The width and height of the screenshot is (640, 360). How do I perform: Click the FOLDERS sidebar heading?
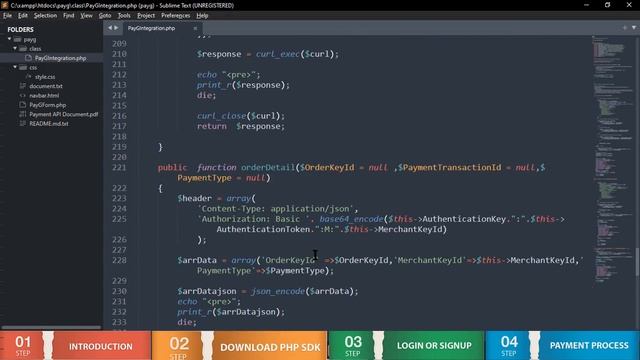(x=20, y=29)
